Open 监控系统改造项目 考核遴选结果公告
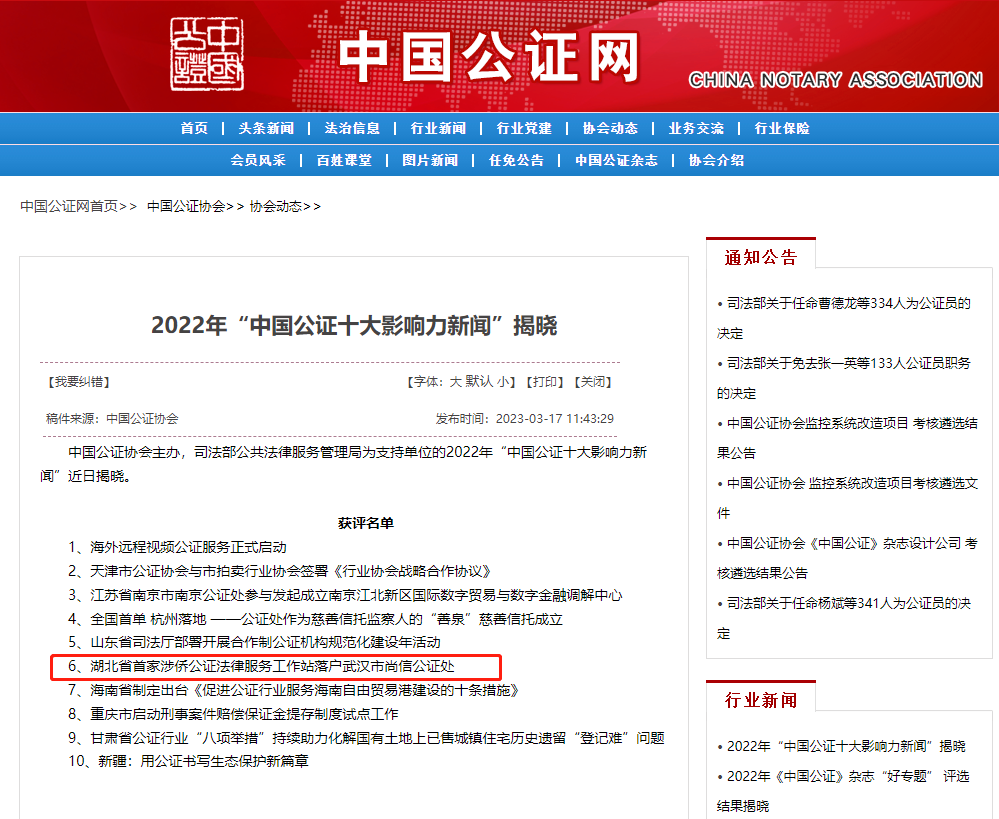This screenshot has width=999, height=819. pos(847,438)
